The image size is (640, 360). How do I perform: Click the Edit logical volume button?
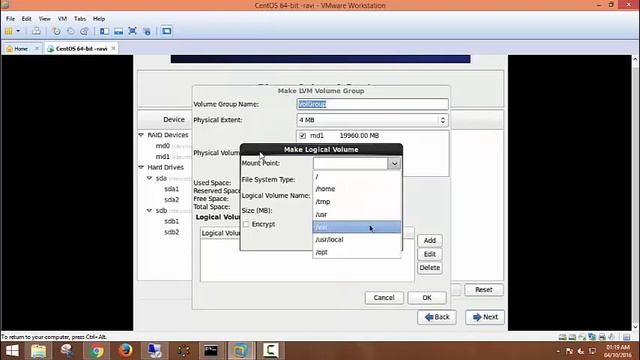click(x=429, y=254)
